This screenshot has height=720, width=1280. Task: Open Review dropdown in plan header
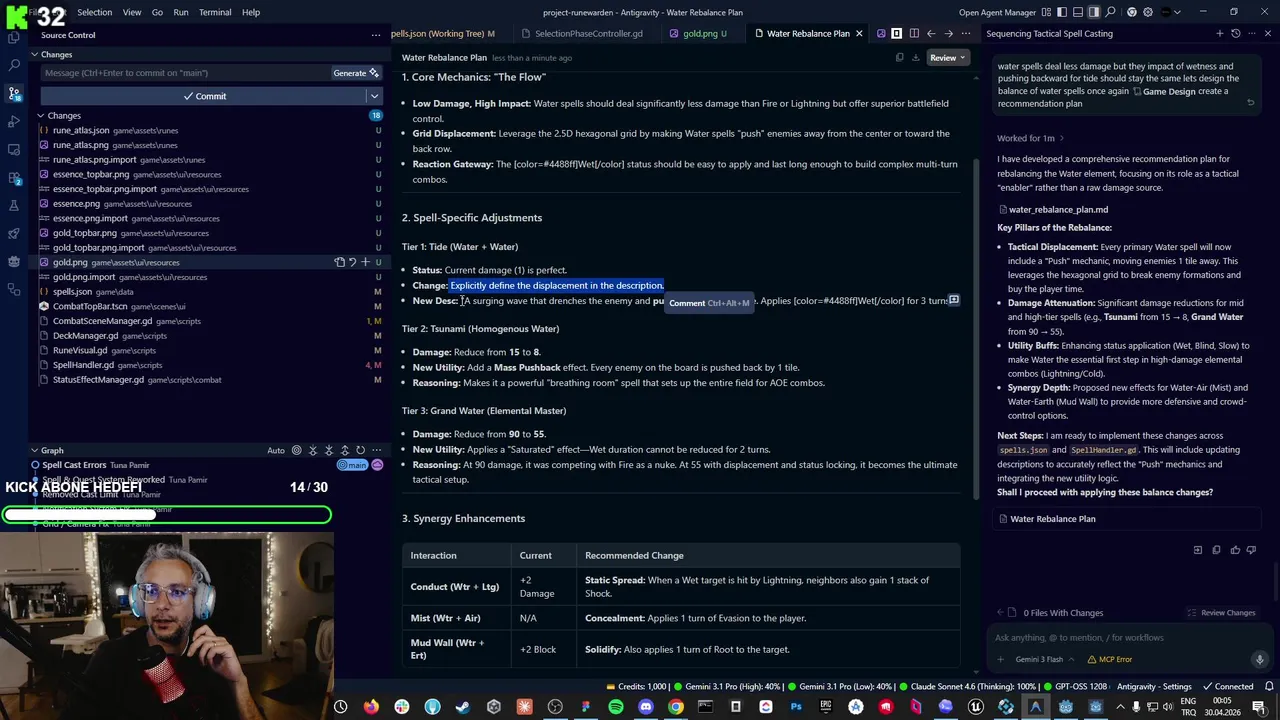tap(948, 58)
